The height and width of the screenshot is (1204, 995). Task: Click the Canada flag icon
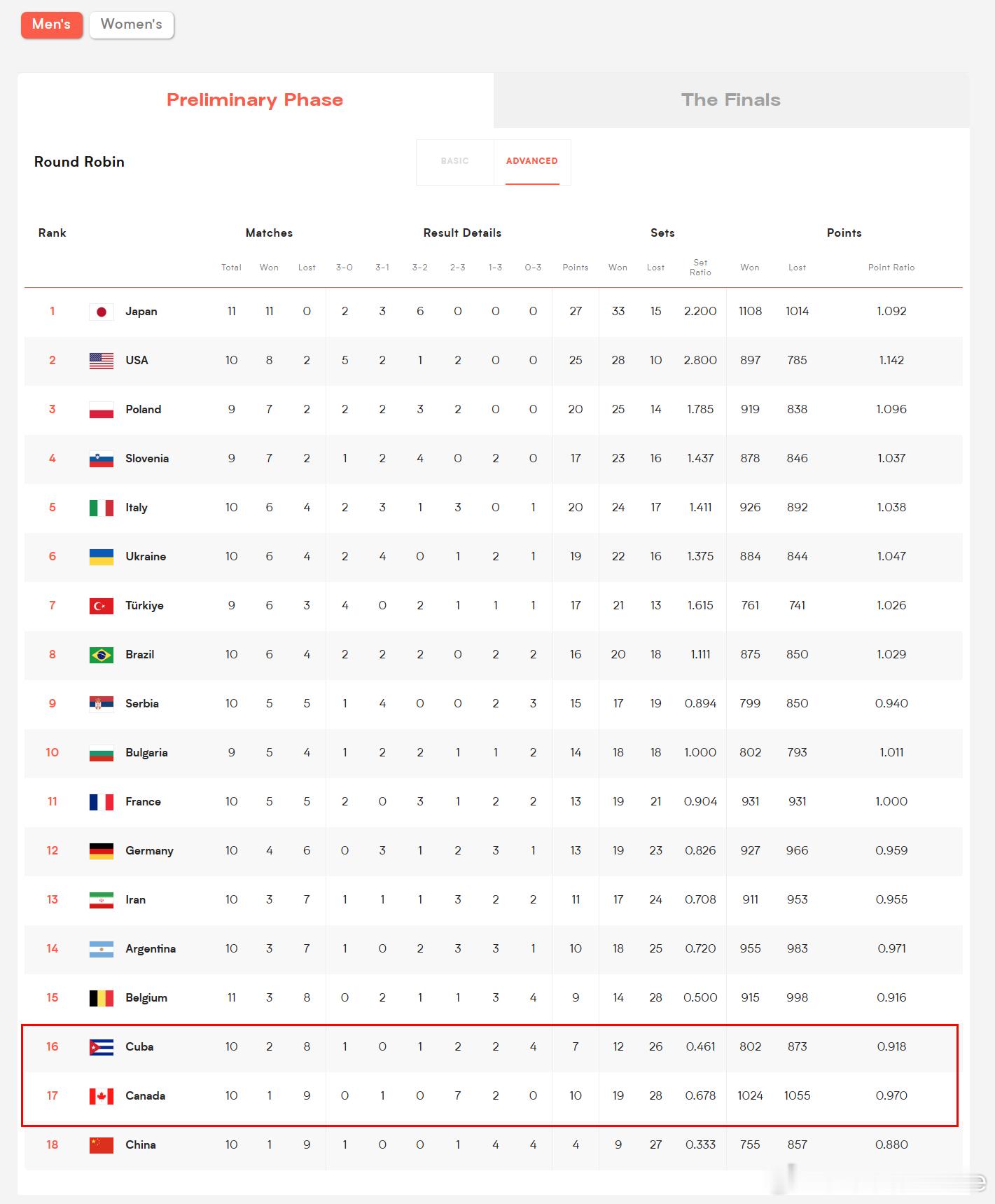(x=102, y=1096)
